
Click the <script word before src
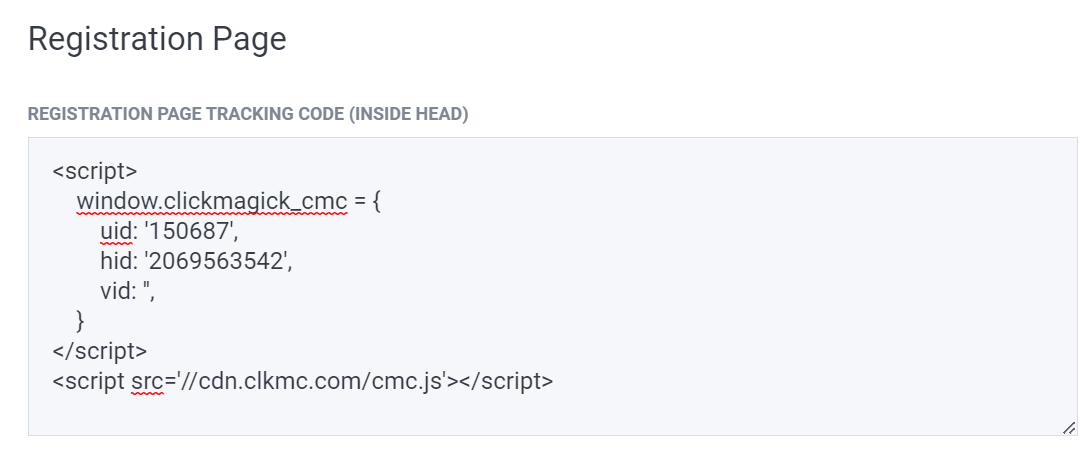point(89,381)
